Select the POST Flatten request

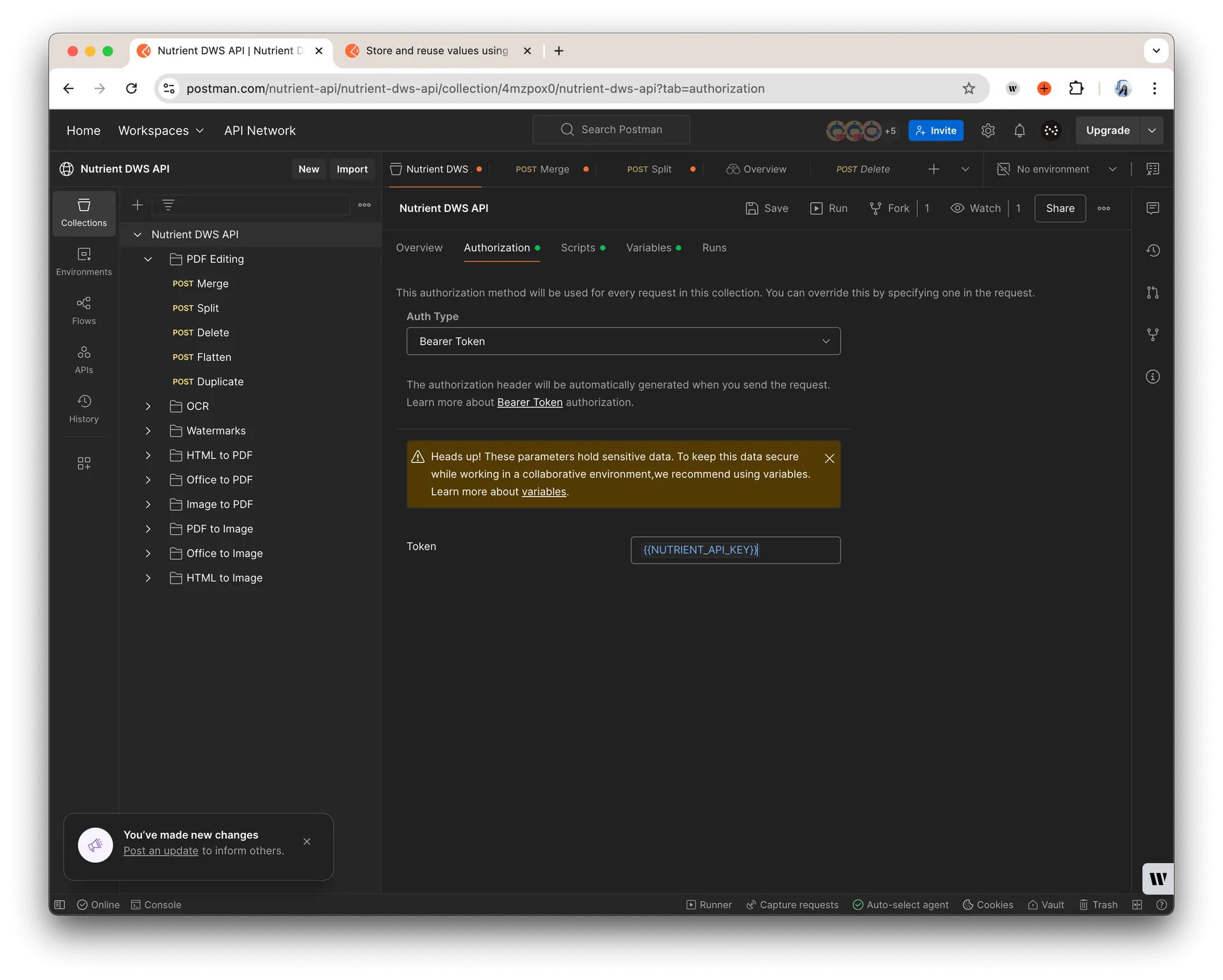point(201,357)
